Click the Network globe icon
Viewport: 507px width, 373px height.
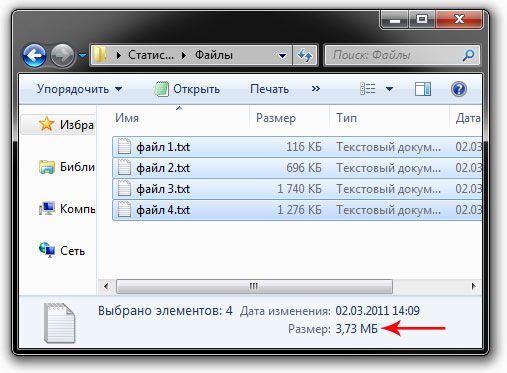[47, 250]
